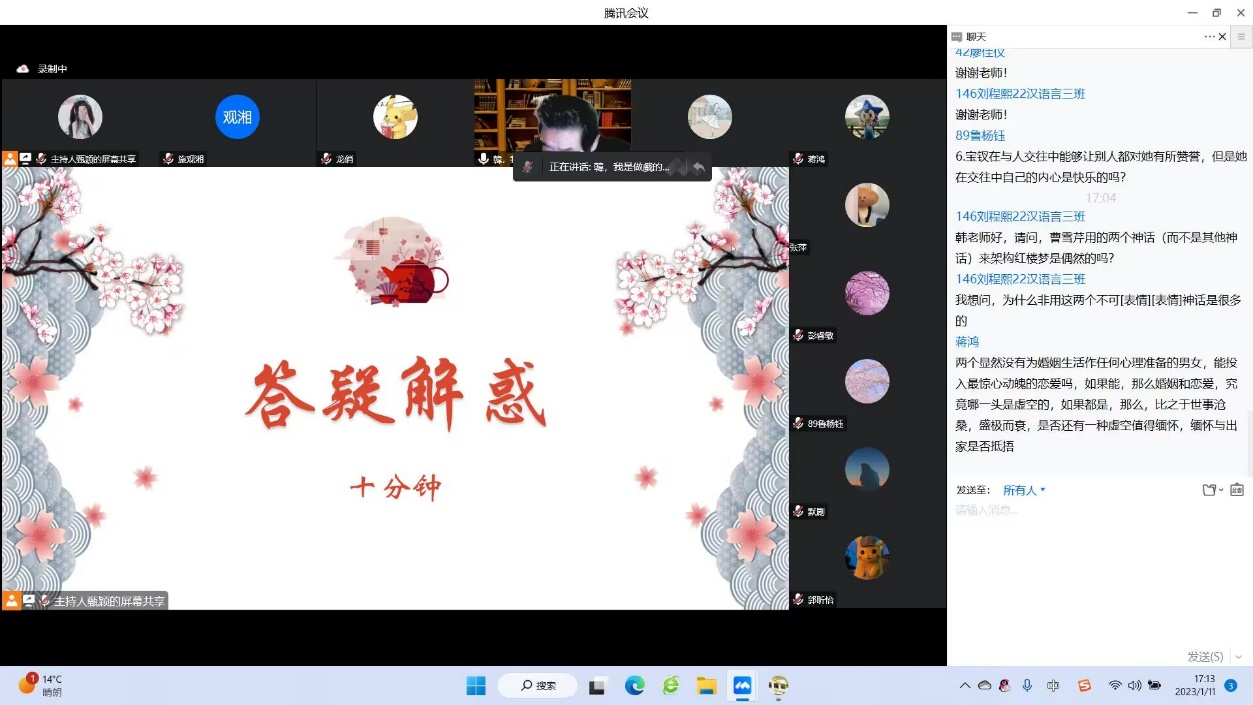
Task: Click sender name 蒋鸿 in chat
Action: click(x=969, y=342)
